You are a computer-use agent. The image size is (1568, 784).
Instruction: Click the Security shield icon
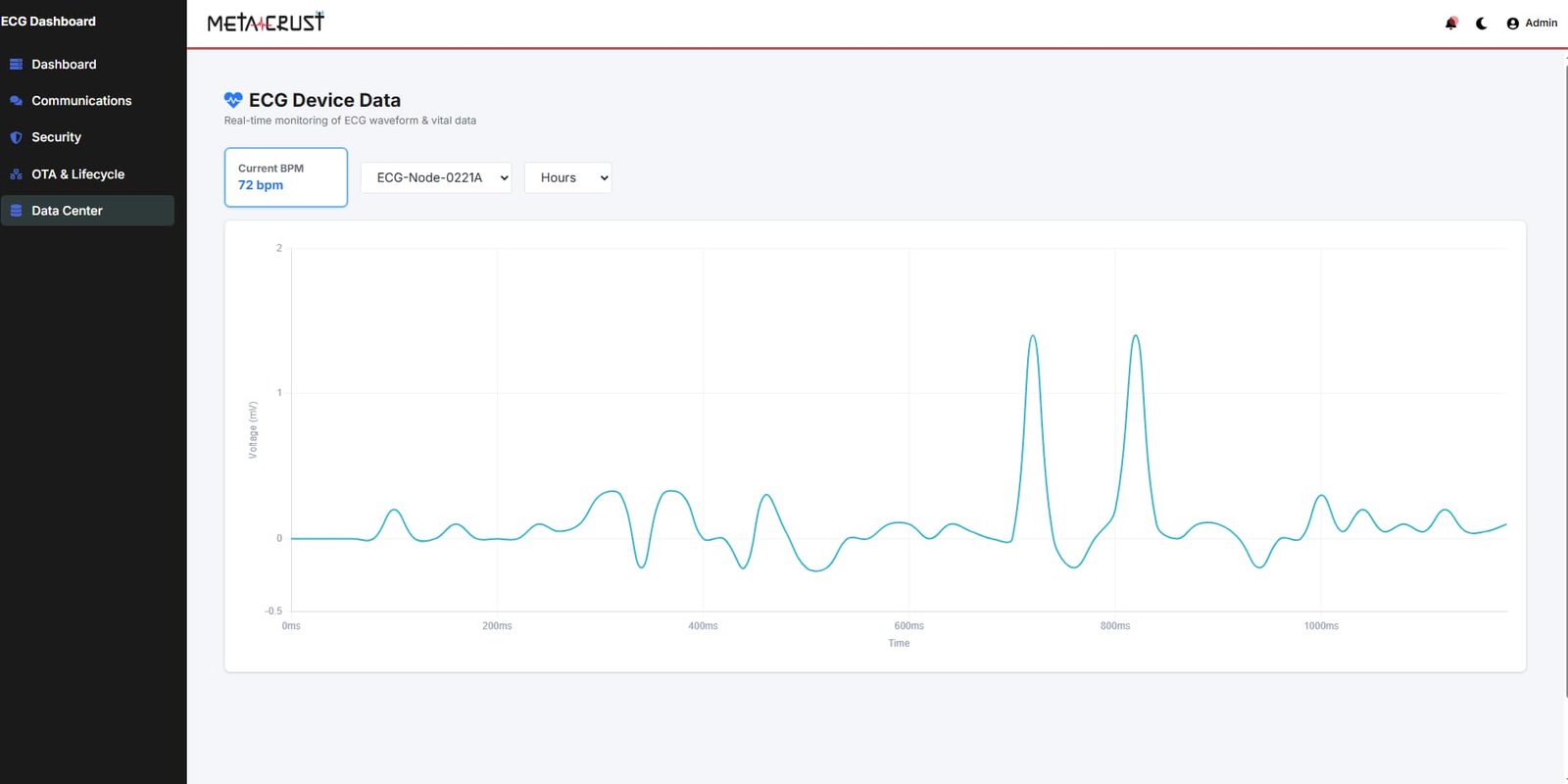click(16, 138)
